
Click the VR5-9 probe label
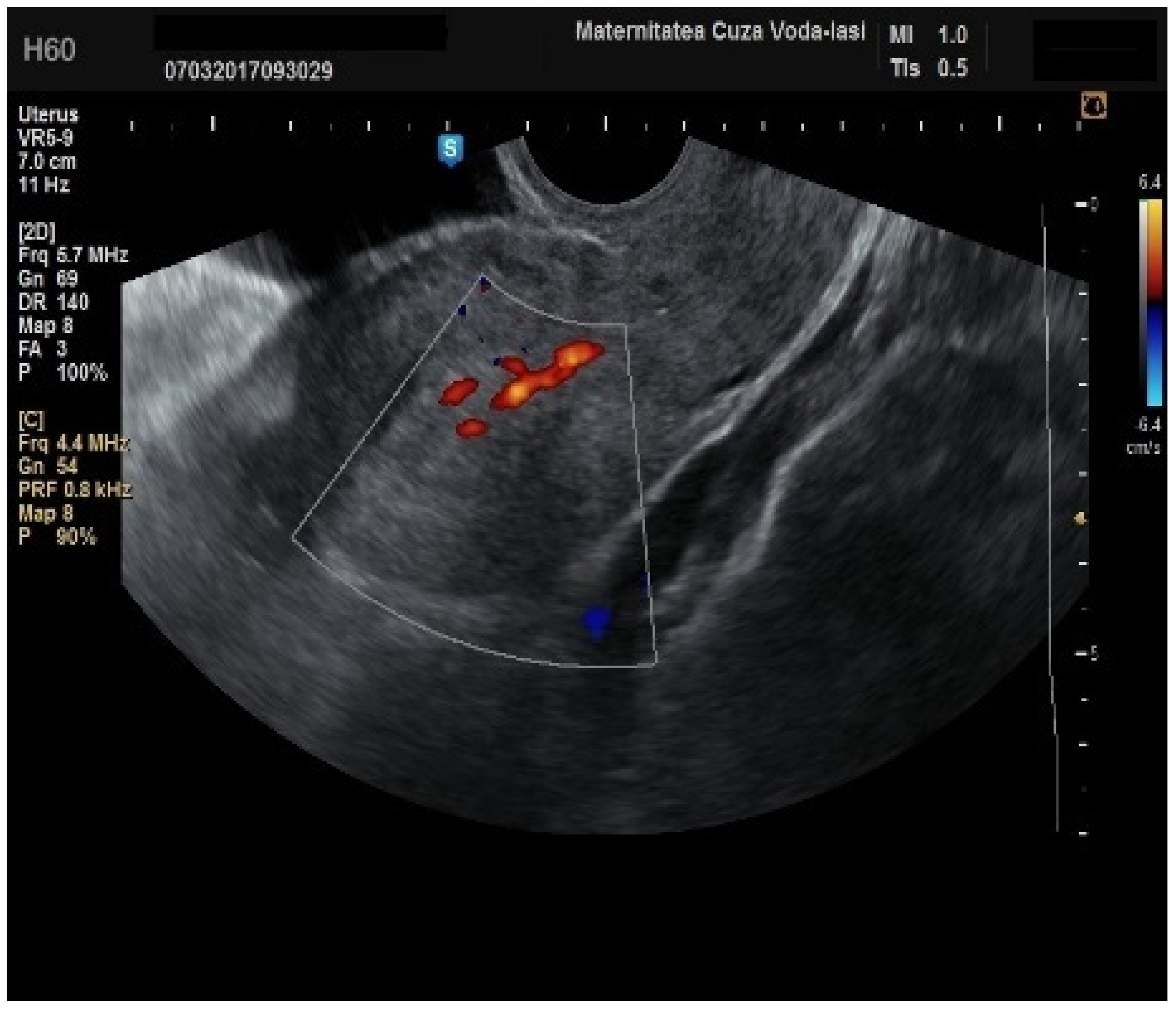45,138
